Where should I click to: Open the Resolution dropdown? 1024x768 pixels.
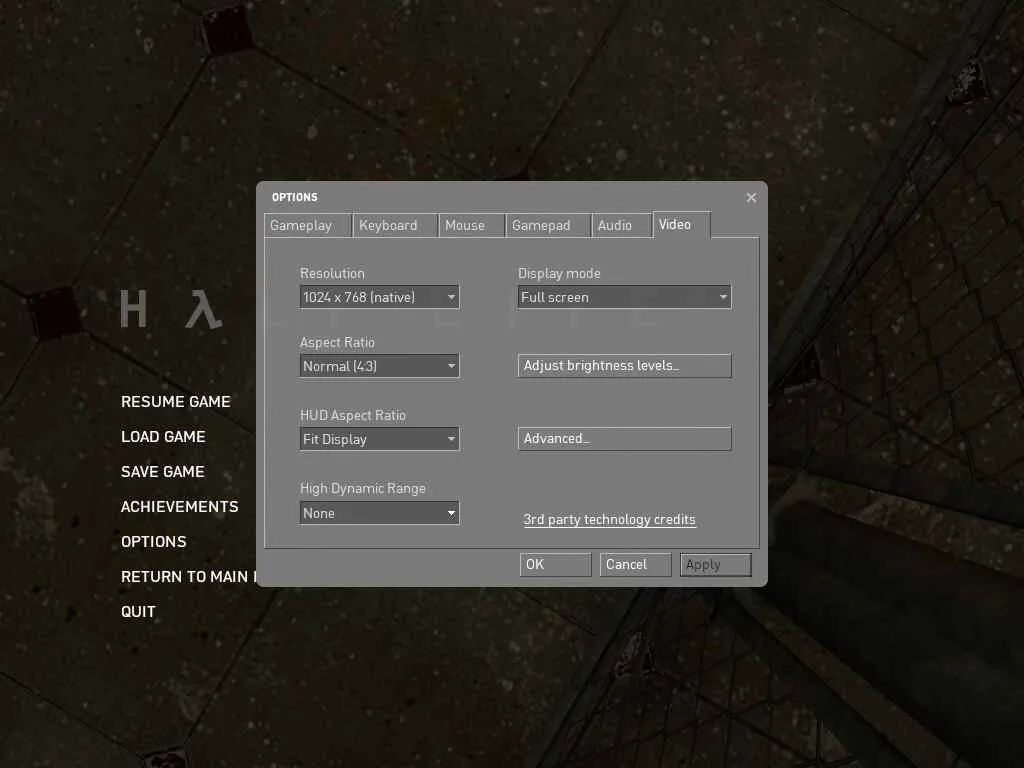click(x=379, y=297)
